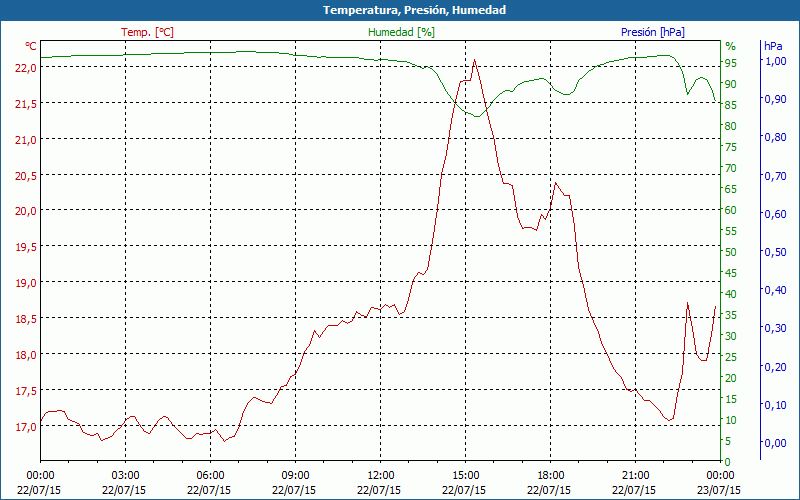Click the chart title Temperatura, Presión, Humedad

(400, 10)
